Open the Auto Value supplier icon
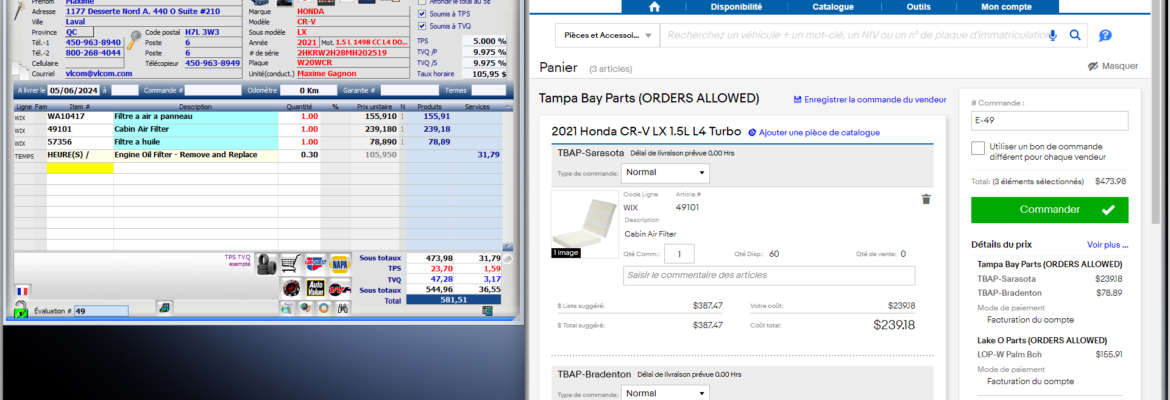The height and width of the screenshot is (400, 1170). tap(316, 288)
